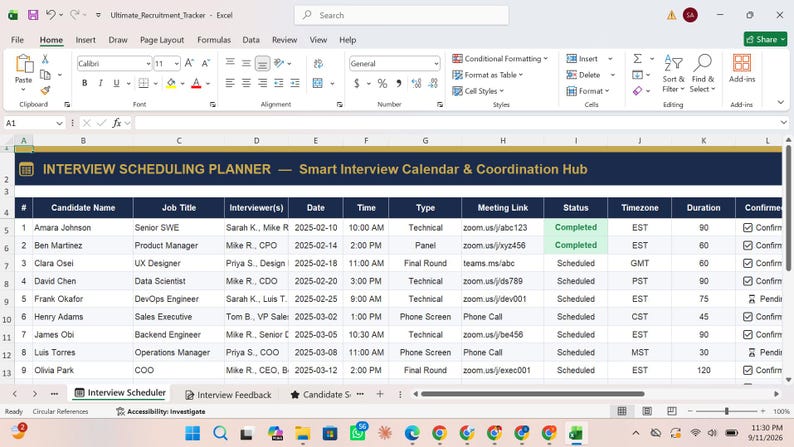Decrease font size
Viewport: 794px width, 447px height.
coord(205,63)
